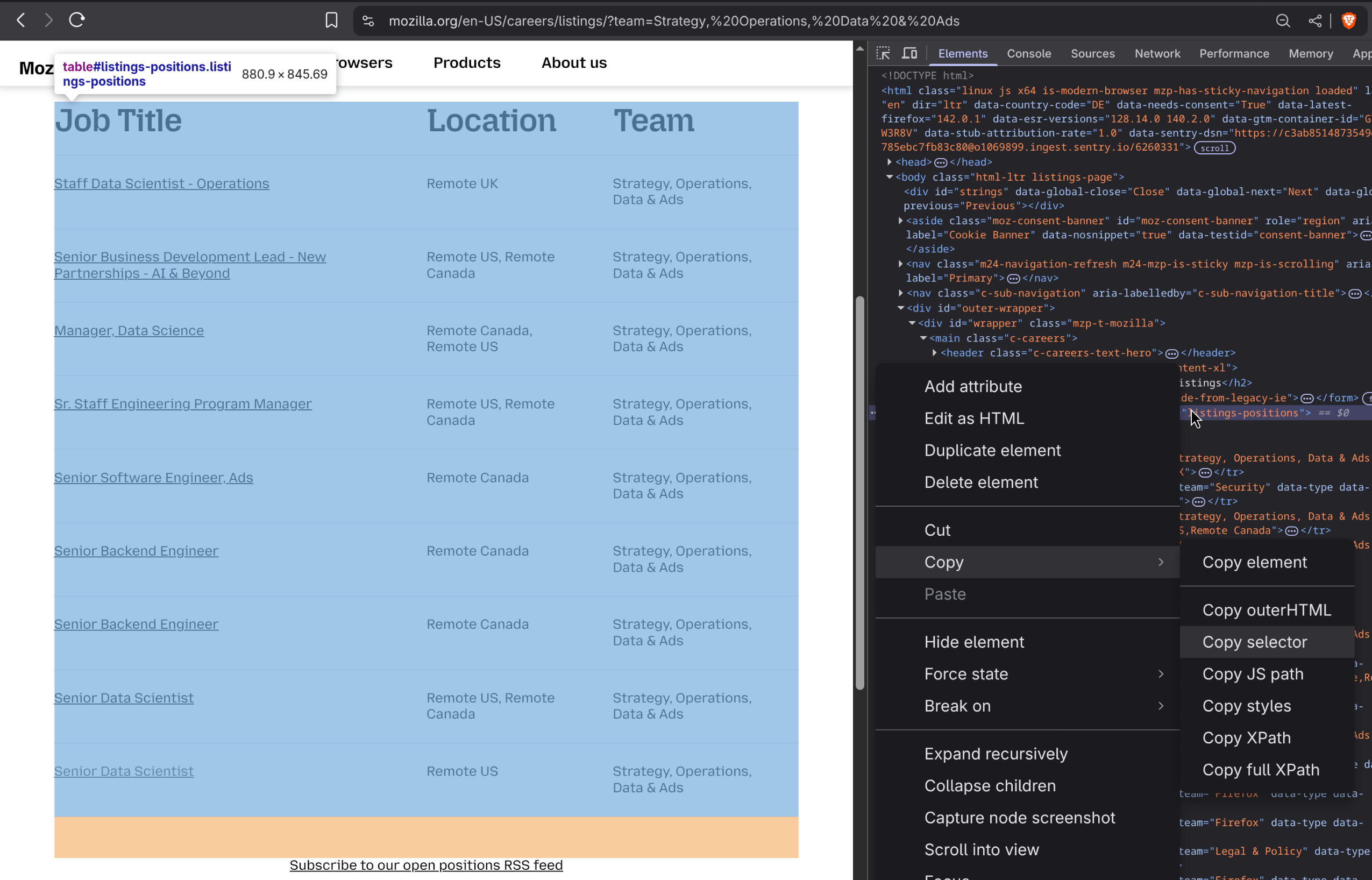This screenshot has width=1372, height=880.
Task: Expand the head element's ellipsis badge
Action: click(941, 163)
